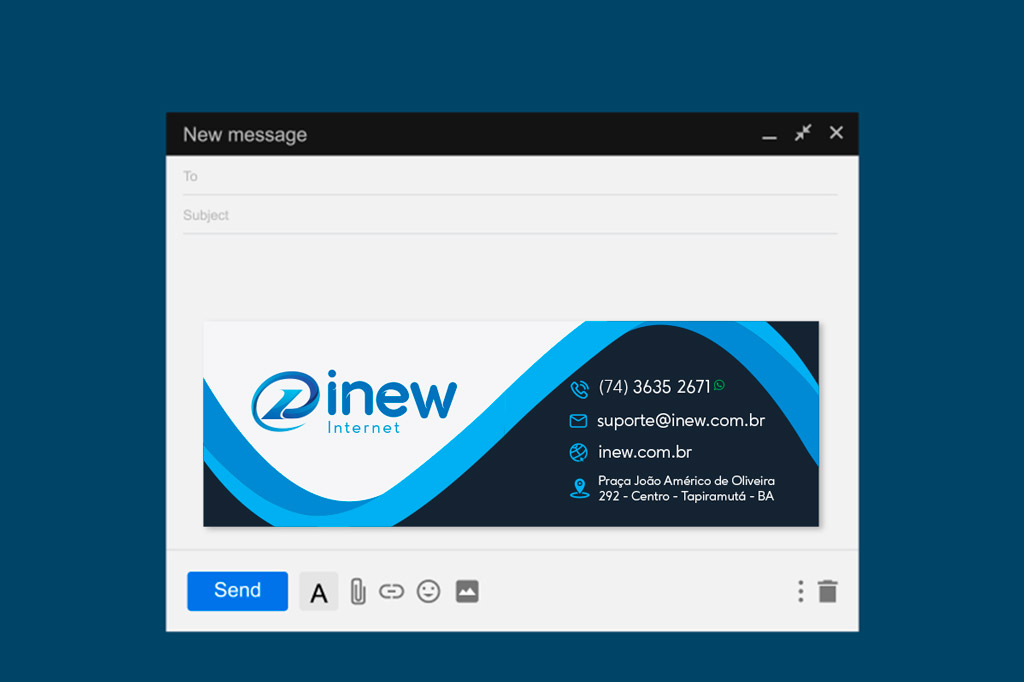The width and height of the screenshot is (1024, 682).
Task: Insert a photo using the image icon
Action: [467, 592]
